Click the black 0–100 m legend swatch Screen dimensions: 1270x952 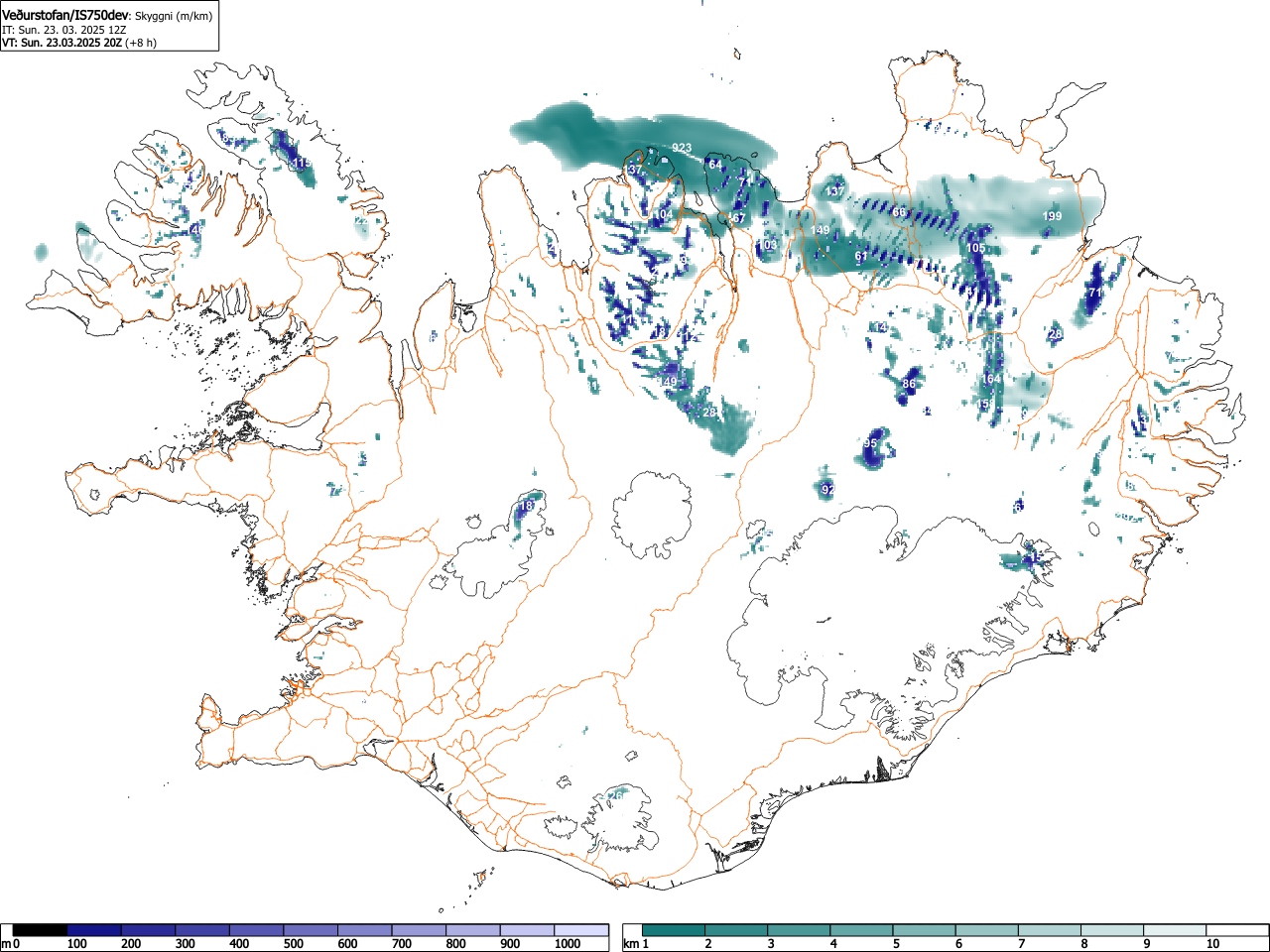pyautogui.click(x=41, y=930)
